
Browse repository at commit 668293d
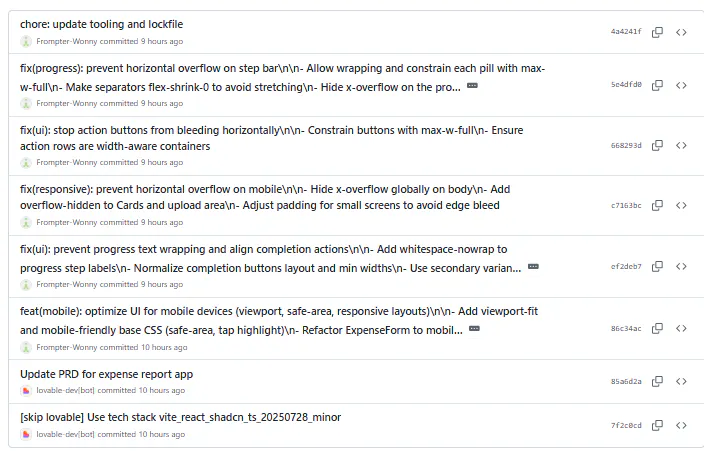[681, 145]
